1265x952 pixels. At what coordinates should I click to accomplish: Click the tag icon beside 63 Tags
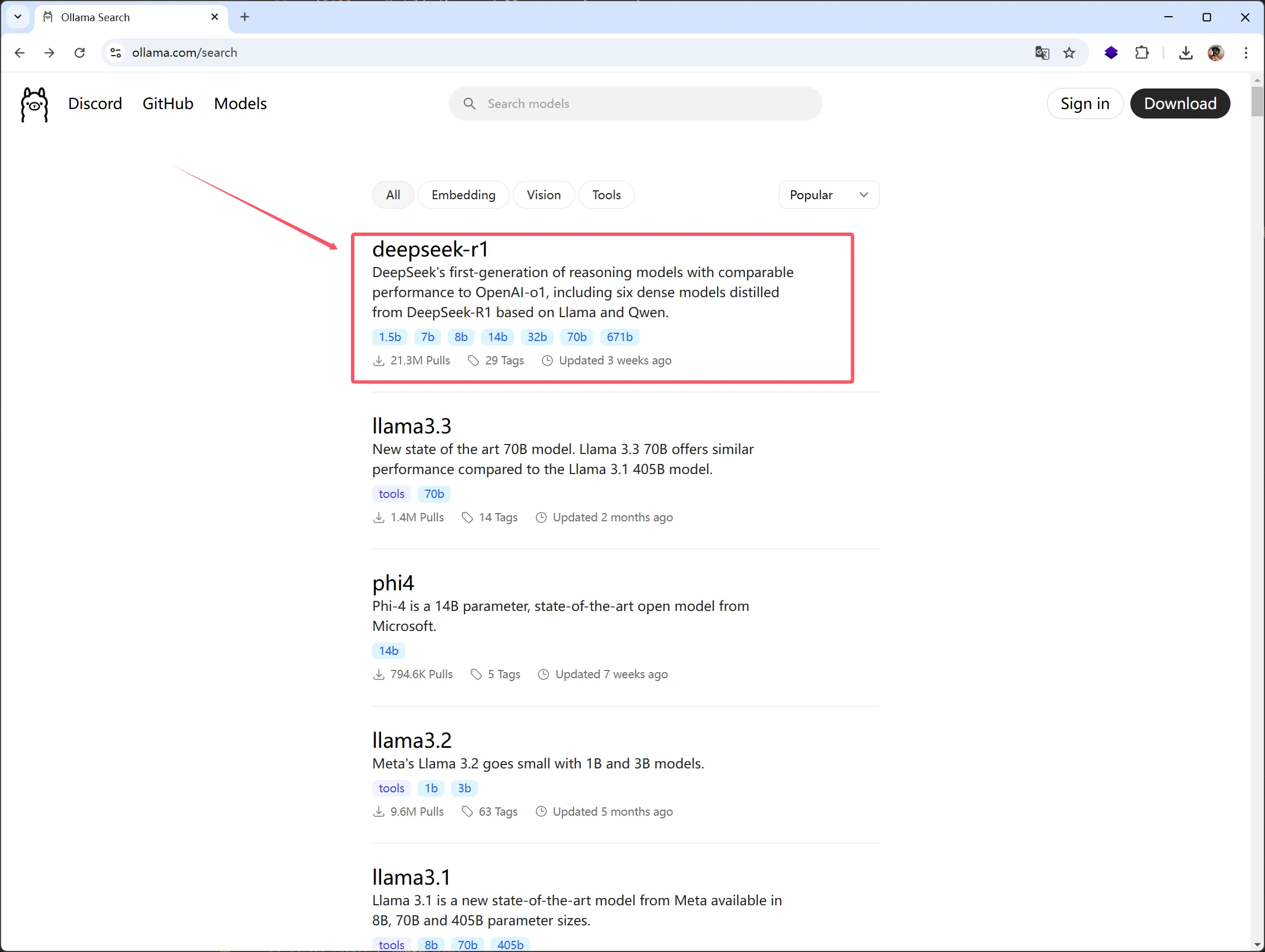(x=467, y=812)
